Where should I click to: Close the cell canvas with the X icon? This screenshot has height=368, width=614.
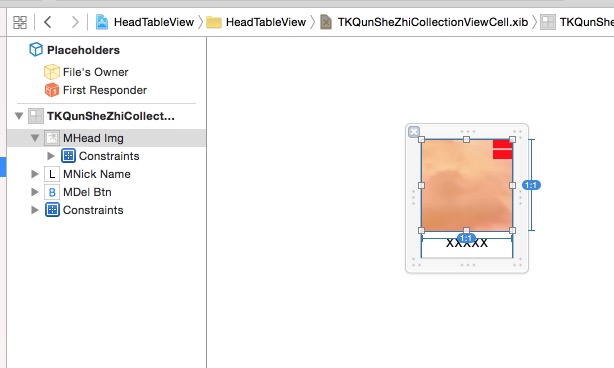click(x=414, y=132)
